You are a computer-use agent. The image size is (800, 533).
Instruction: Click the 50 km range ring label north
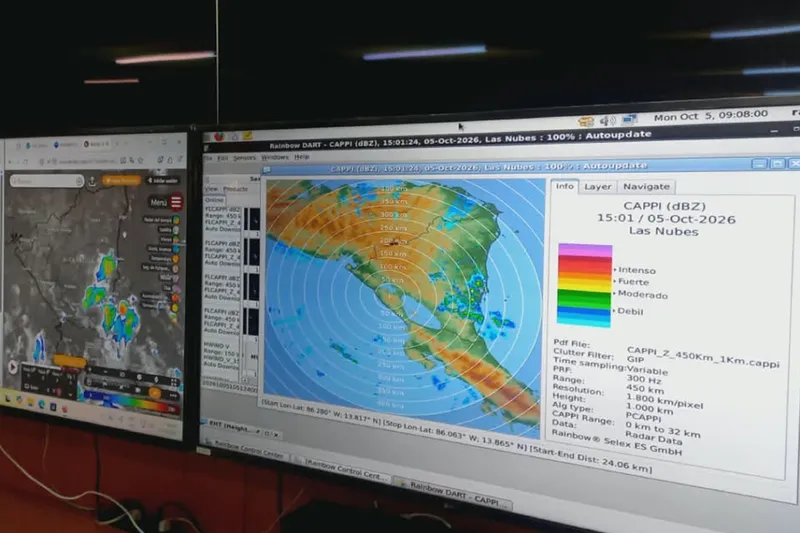tap(391, 280)
